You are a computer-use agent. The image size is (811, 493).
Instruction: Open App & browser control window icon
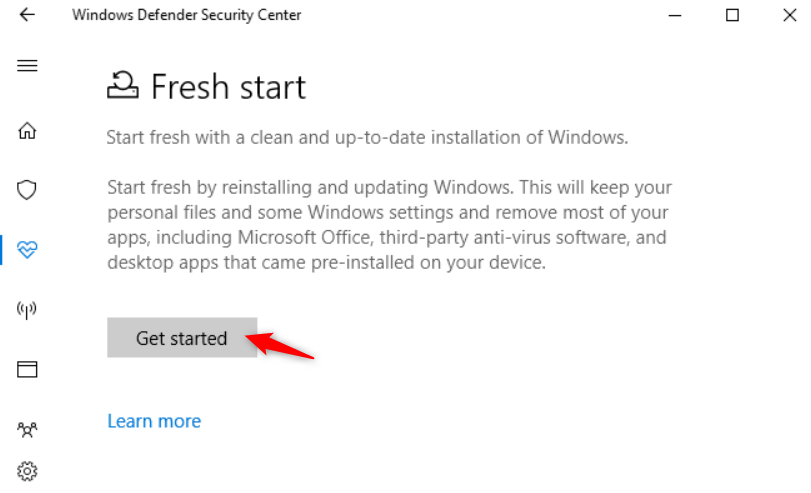tap(27, 370)
